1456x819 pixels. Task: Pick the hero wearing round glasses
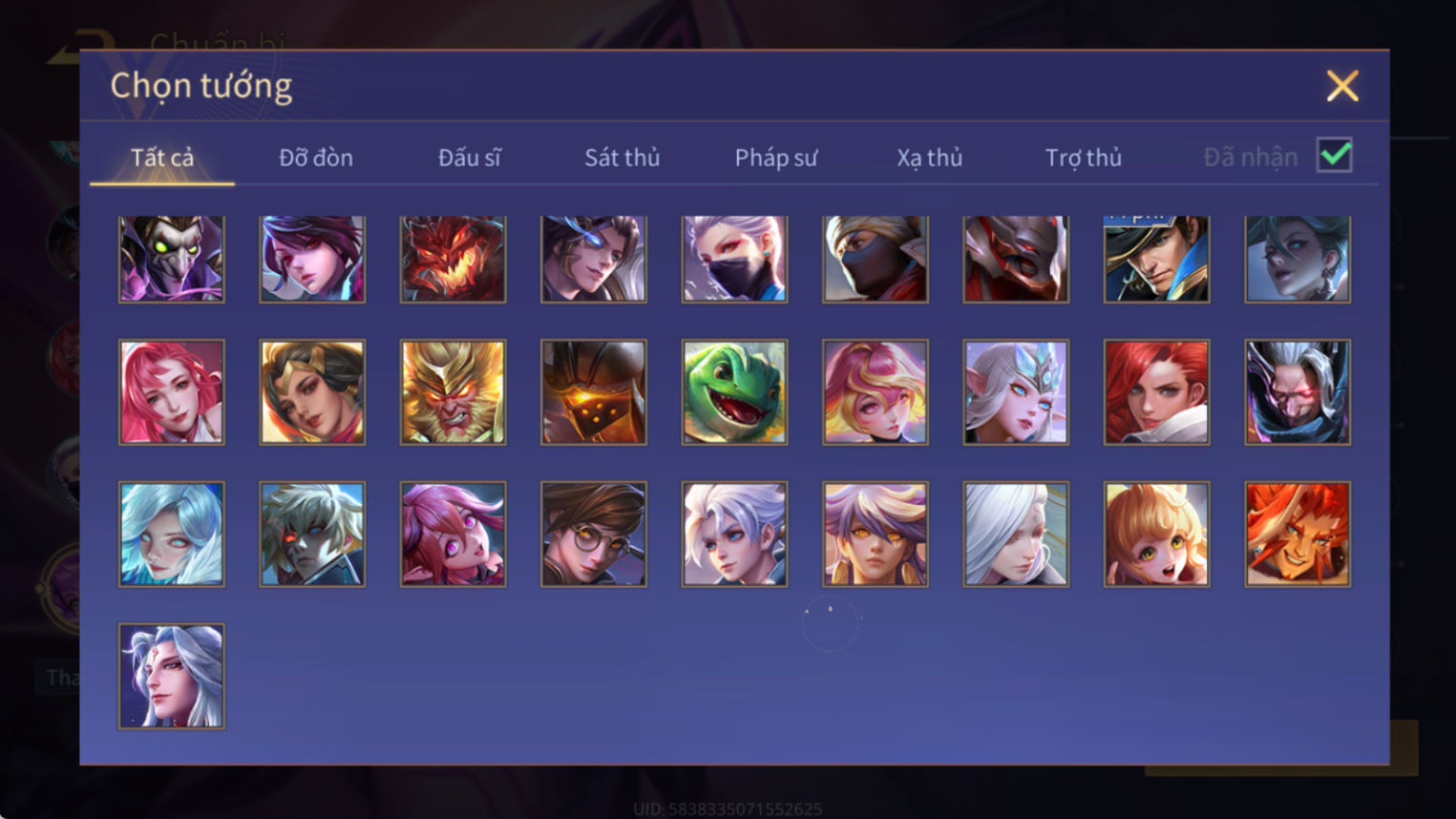tap(594, 534)
